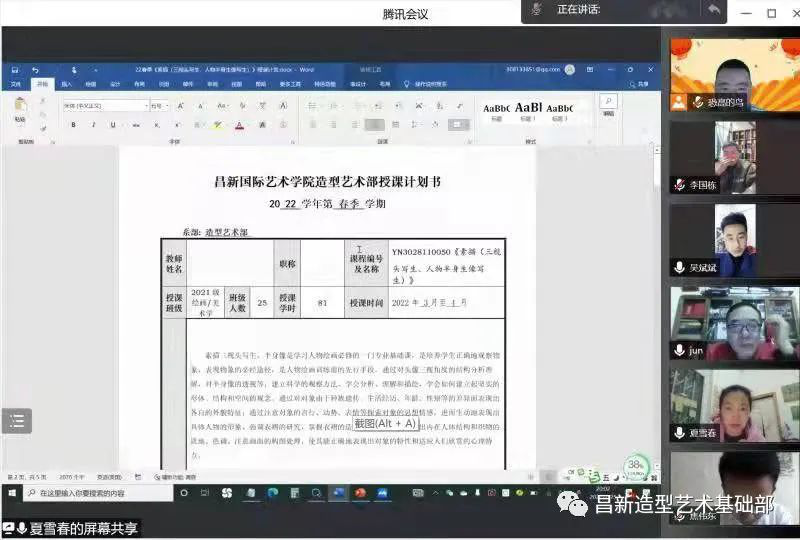
Task: Click the Word save icon in title bar
Action: 14,70
